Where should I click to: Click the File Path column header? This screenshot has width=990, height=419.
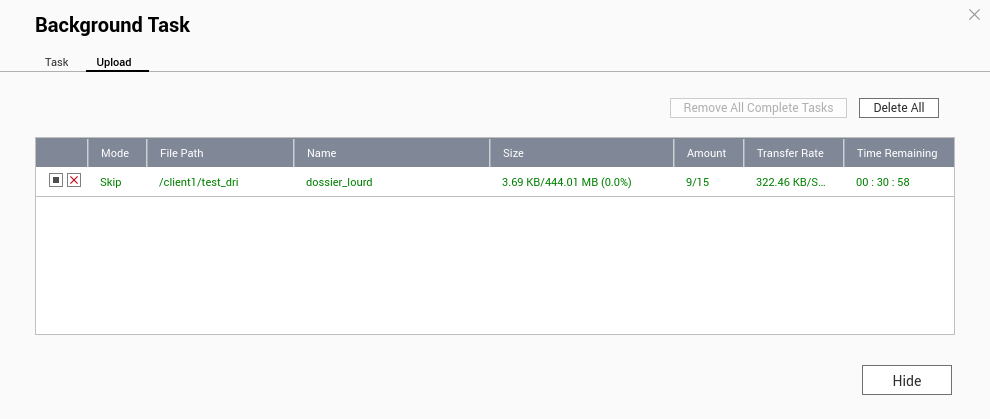coord(181,153)
